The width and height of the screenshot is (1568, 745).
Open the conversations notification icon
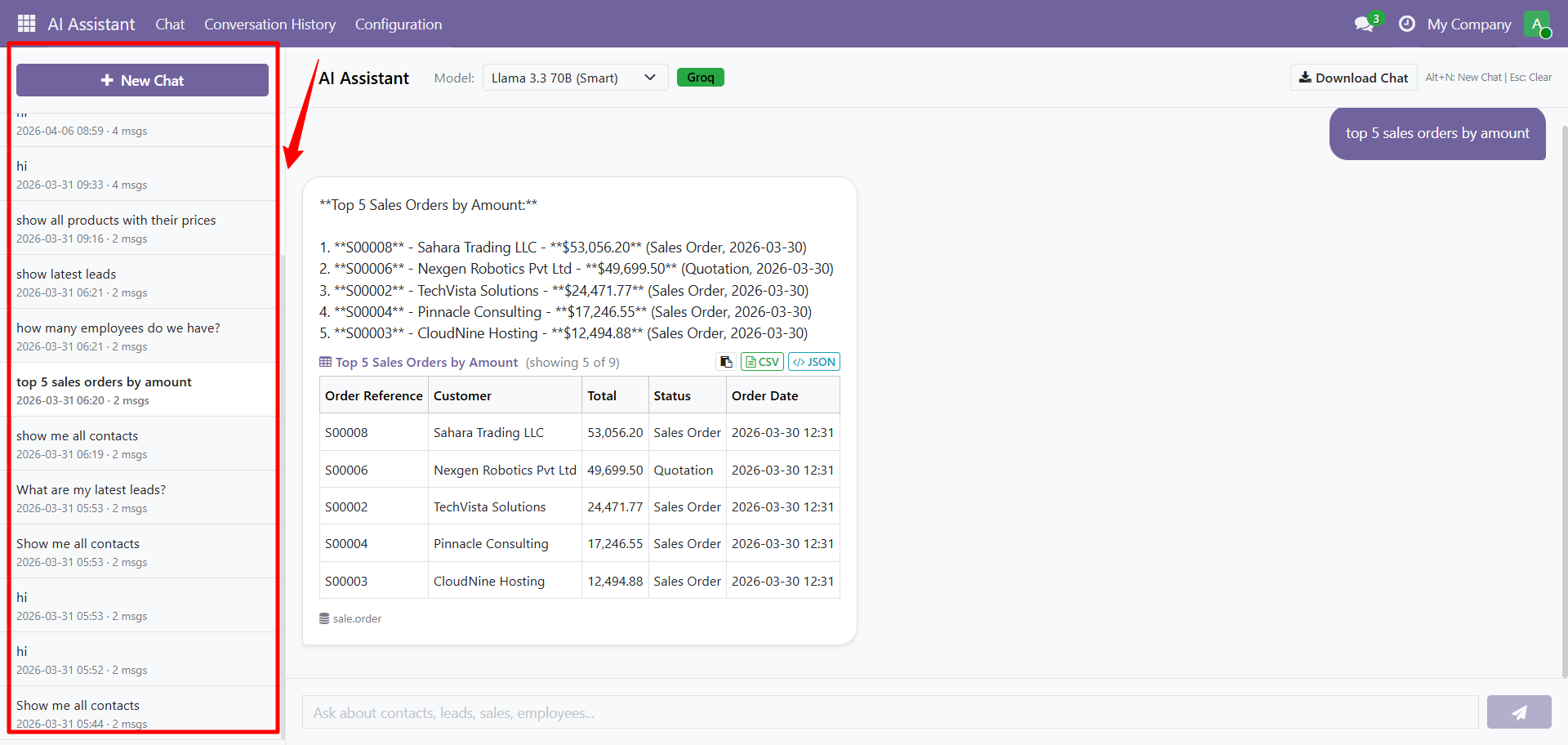(1364, 24)
